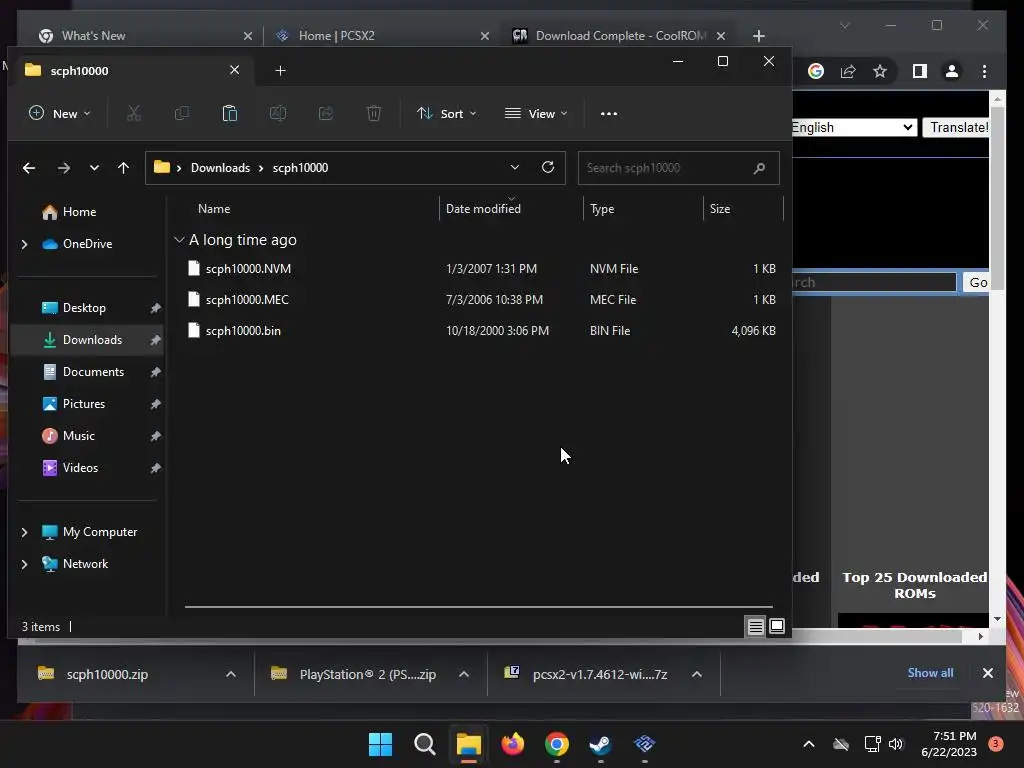1024x768 pixels.
Task: Open Music in navigation pane
Action: [x=78, y=436]
